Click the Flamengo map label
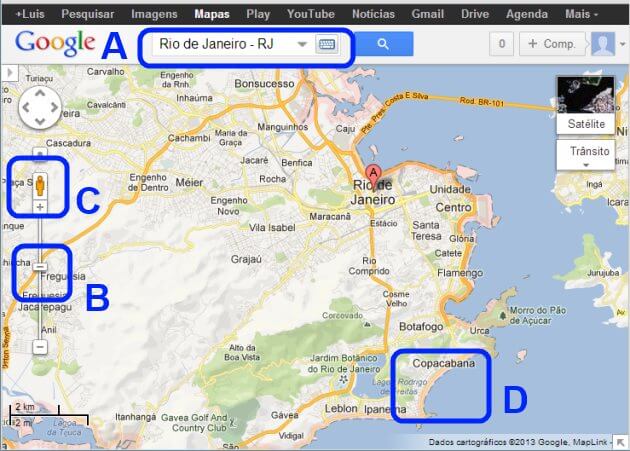The width and height of the screenshot is (630, 451). click(460, 273)
